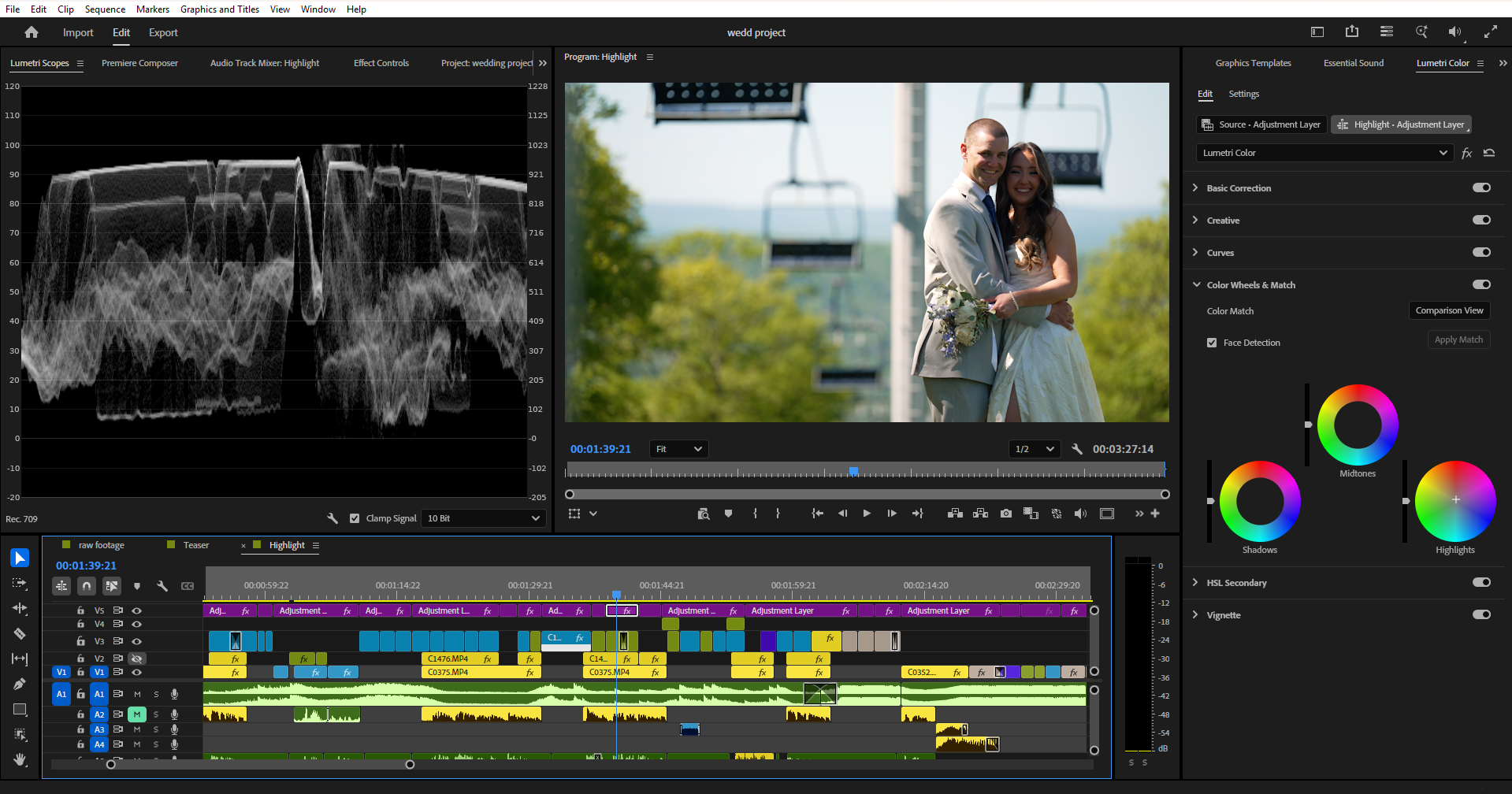Image resolution: width=1512 pixels, height=794 pixels.
Task: Toggle HSL Secondary switch
Action: coord(1481,582)
